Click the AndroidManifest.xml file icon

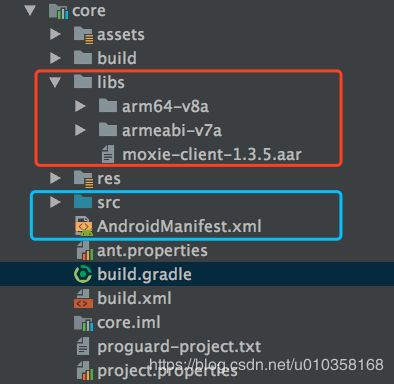[x=83, y=226]
